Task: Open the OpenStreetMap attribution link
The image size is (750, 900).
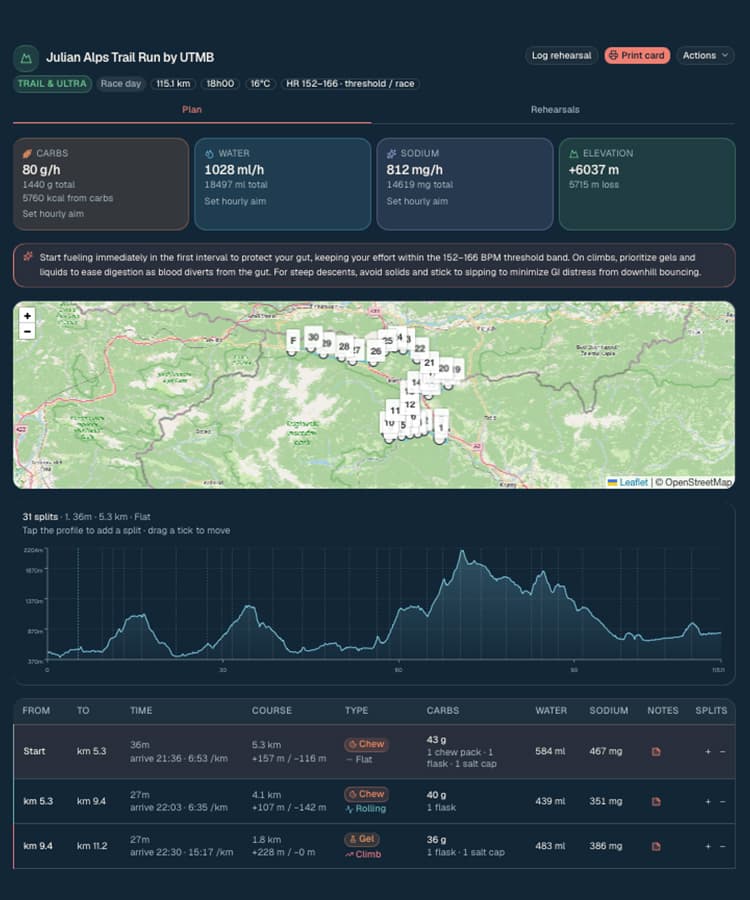Action: (x=698, y=482)
